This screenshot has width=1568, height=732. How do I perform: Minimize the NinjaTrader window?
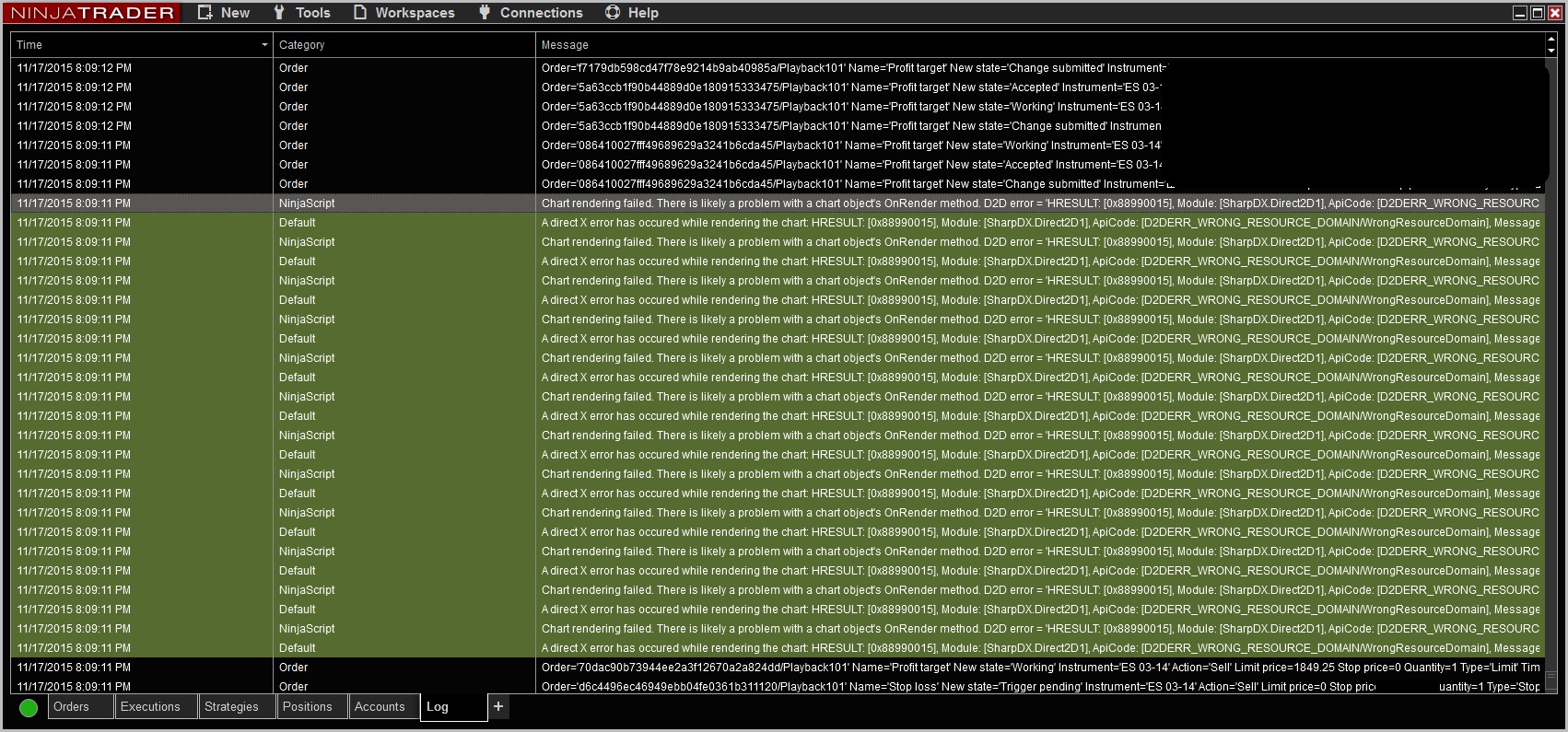pyautogui.click(x=1520, y=13)
